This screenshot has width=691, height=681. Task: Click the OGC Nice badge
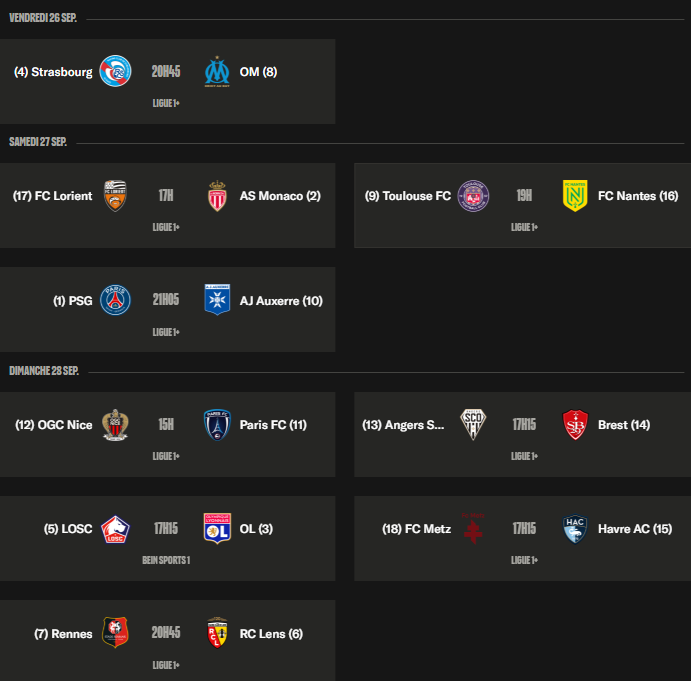click(x=116, y=425)
